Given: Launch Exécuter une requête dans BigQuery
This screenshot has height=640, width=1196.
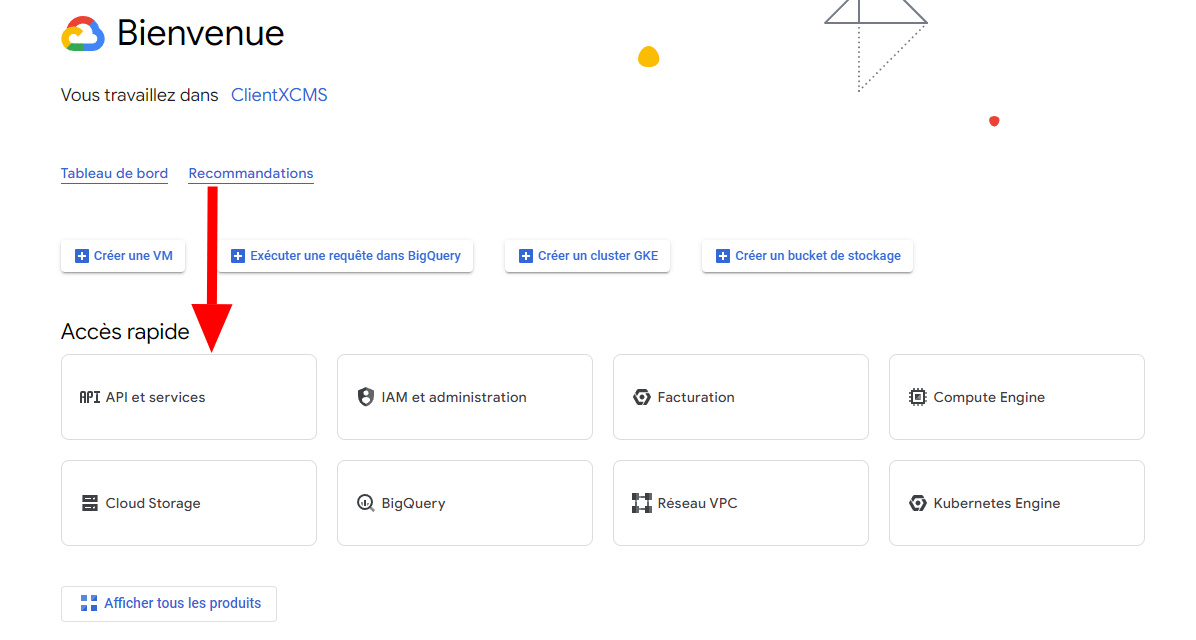Looking at the screenshot, I should [x=346, y=256].
